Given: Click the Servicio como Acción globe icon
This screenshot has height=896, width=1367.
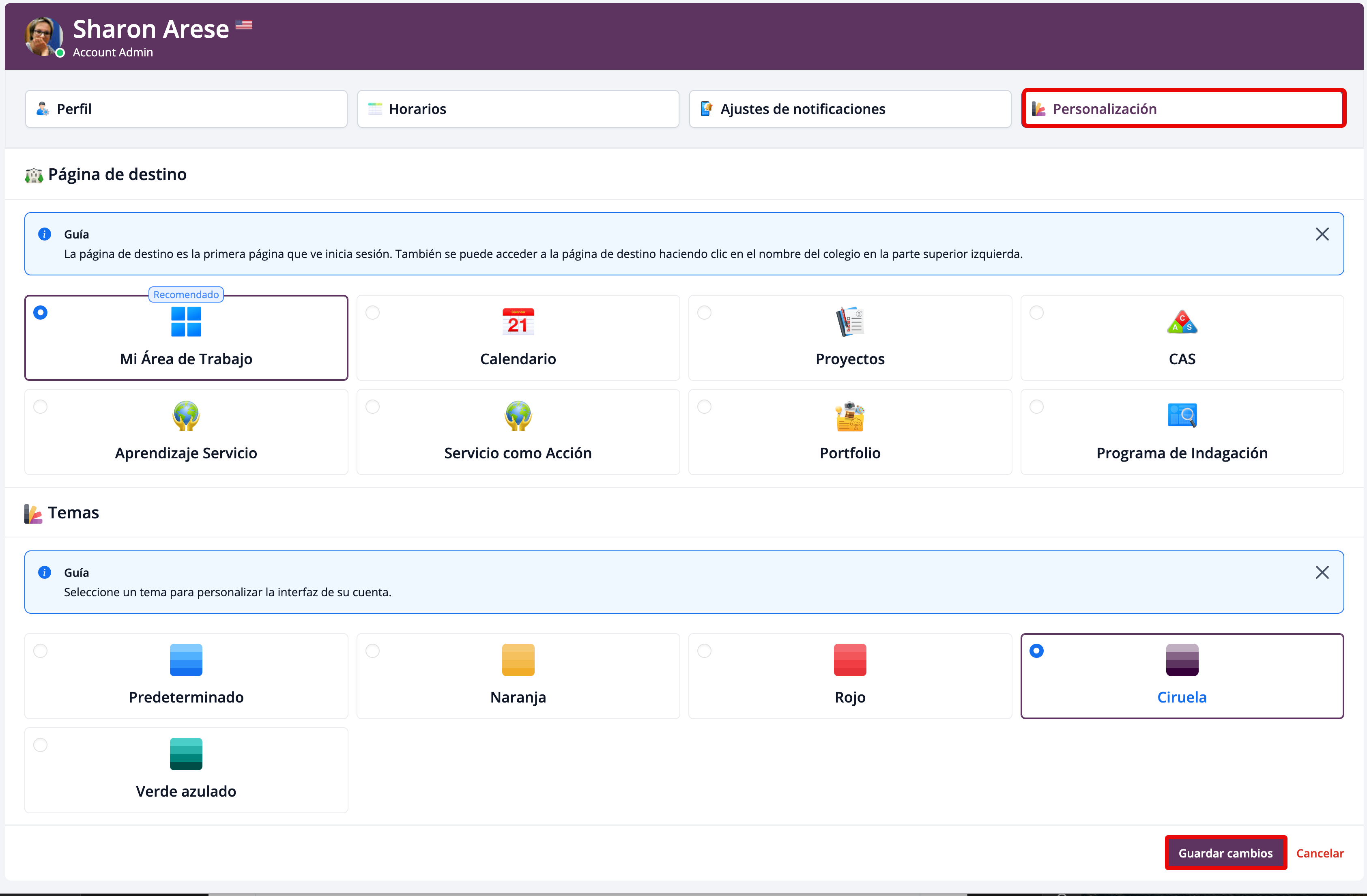Looking at the screenshot, I should (x=518, y=416).
